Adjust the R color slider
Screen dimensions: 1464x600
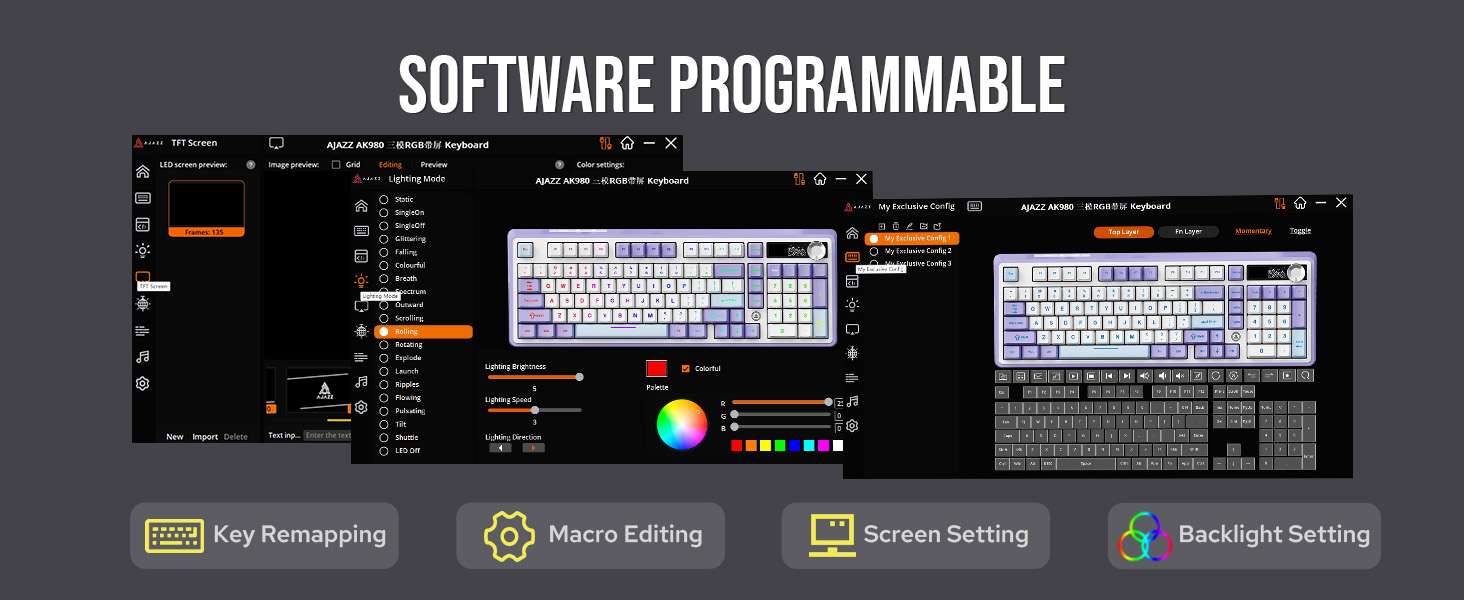[x=782, y=402]
